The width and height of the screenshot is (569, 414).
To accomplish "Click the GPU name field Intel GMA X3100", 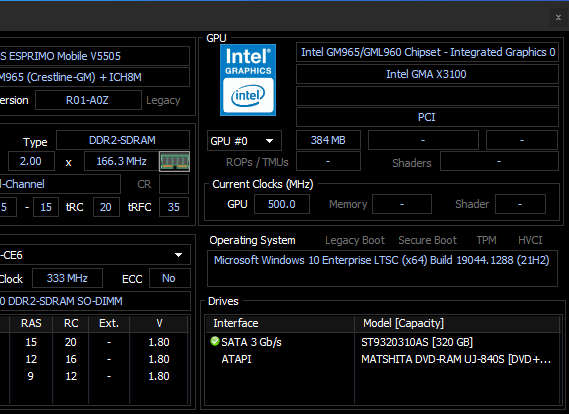I will tap(427, 74).
